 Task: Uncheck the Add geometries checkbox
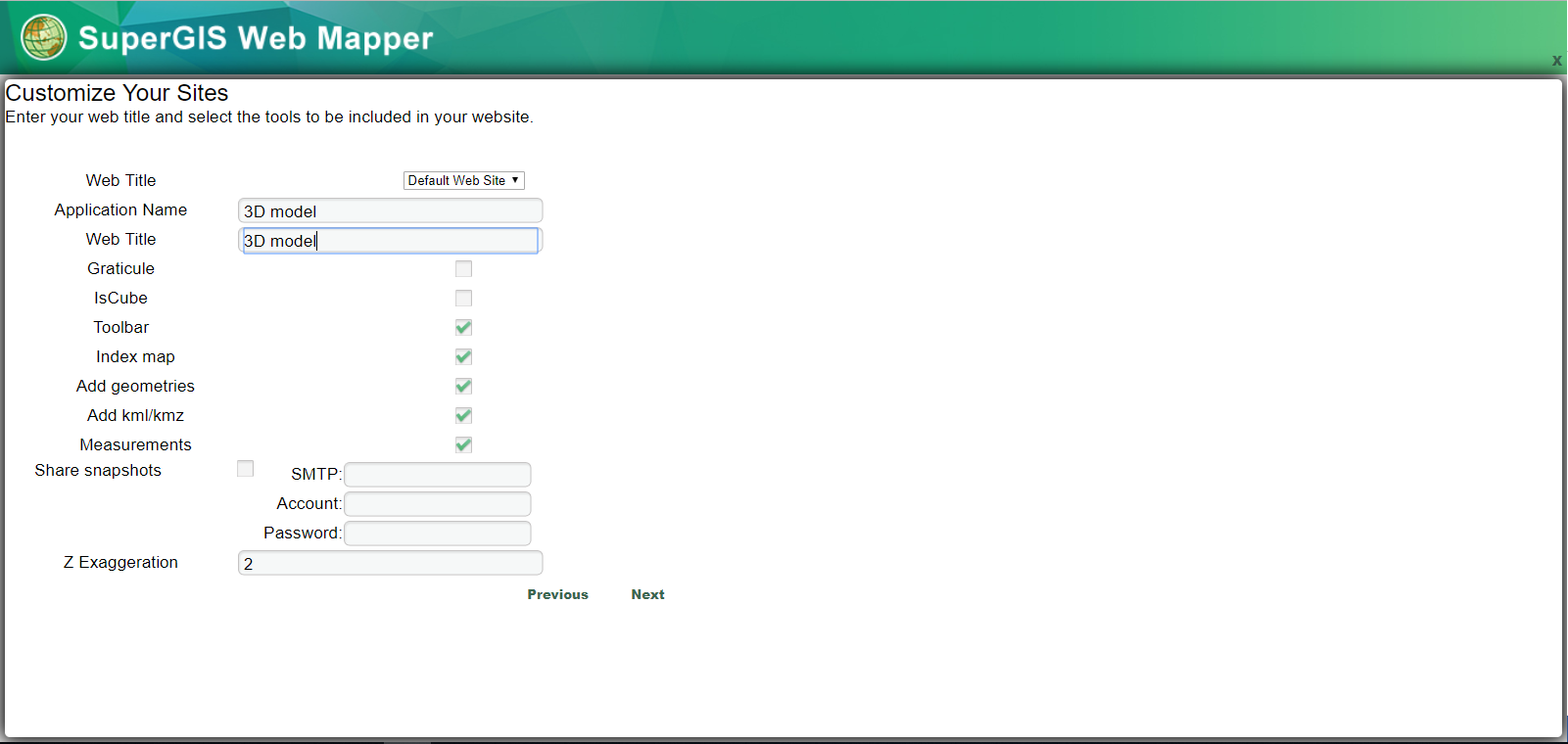point(464,387)
